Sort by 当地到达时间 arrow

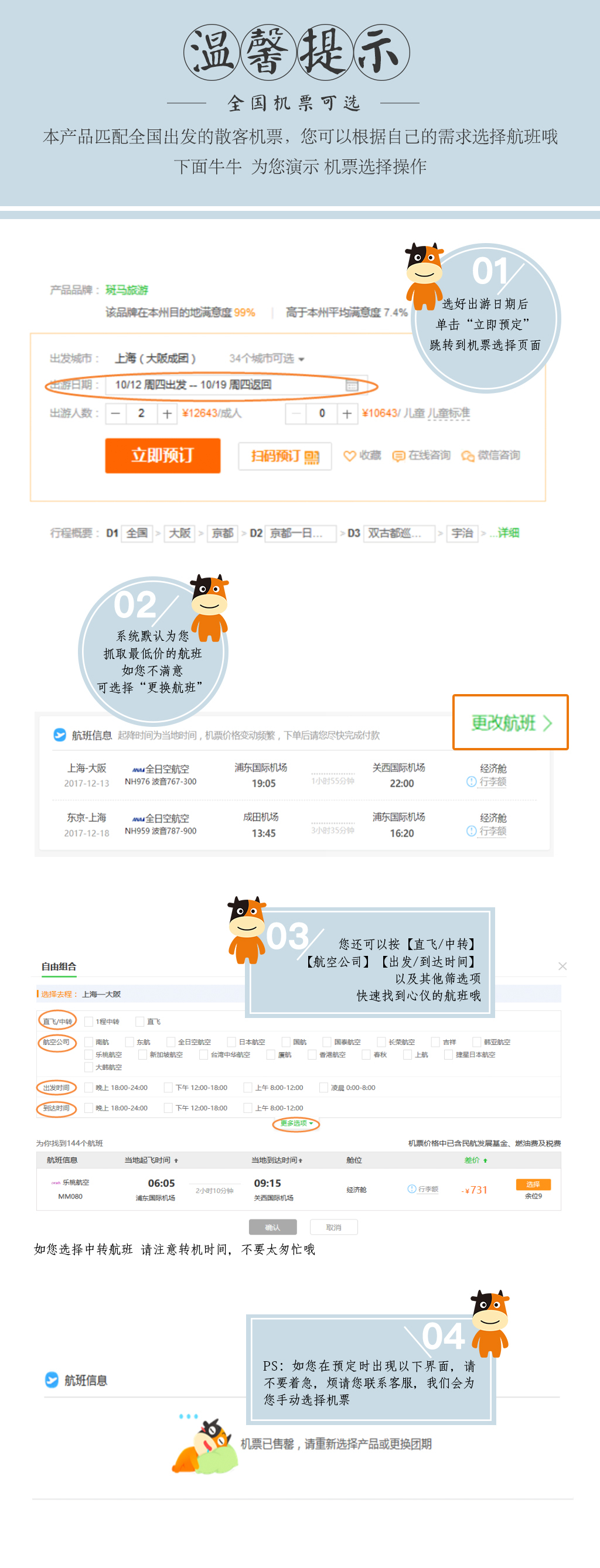pyautogui.click(x=301, y=1161)
